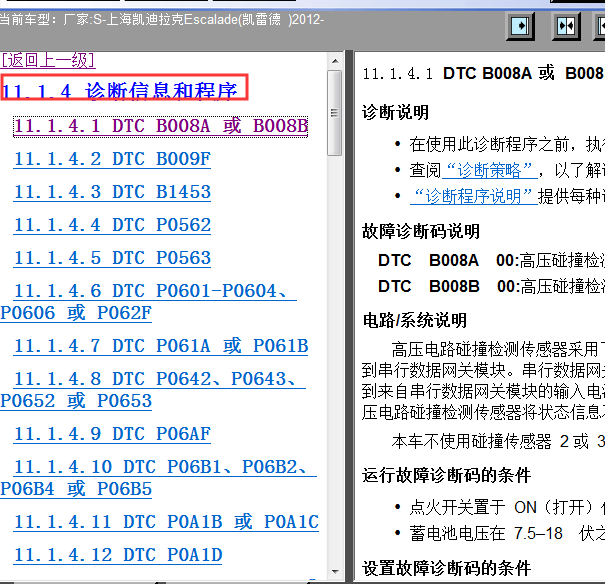This screenshot has width=605, height=584.
Task: Click the 点火开关置于 ON bullet
Action: click(507, 507)
